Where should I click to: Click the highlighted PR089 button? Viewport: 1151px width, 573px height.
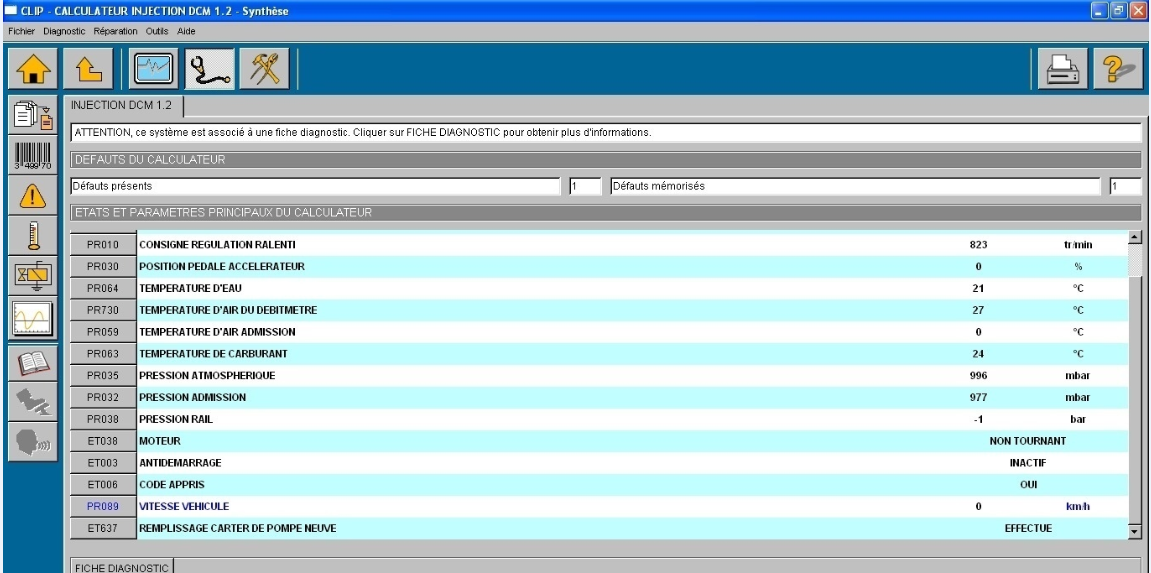click(103, 506)
